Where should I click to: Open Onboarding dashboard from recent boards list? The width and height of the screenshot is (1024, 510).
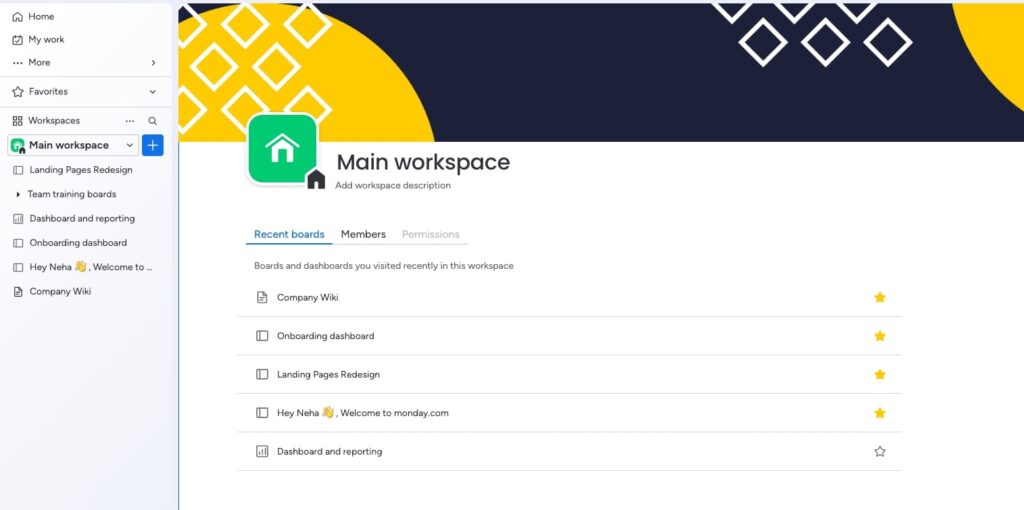[x=326, y=336]
